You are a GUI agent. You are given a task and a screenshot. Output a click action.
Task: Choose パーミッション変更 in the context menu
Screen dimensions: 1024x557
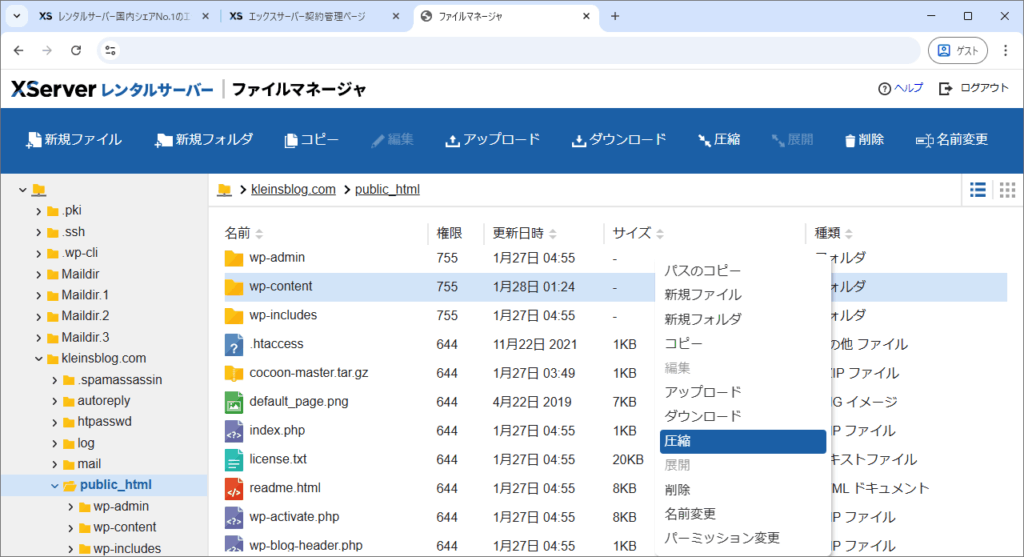tap(722, 538)
